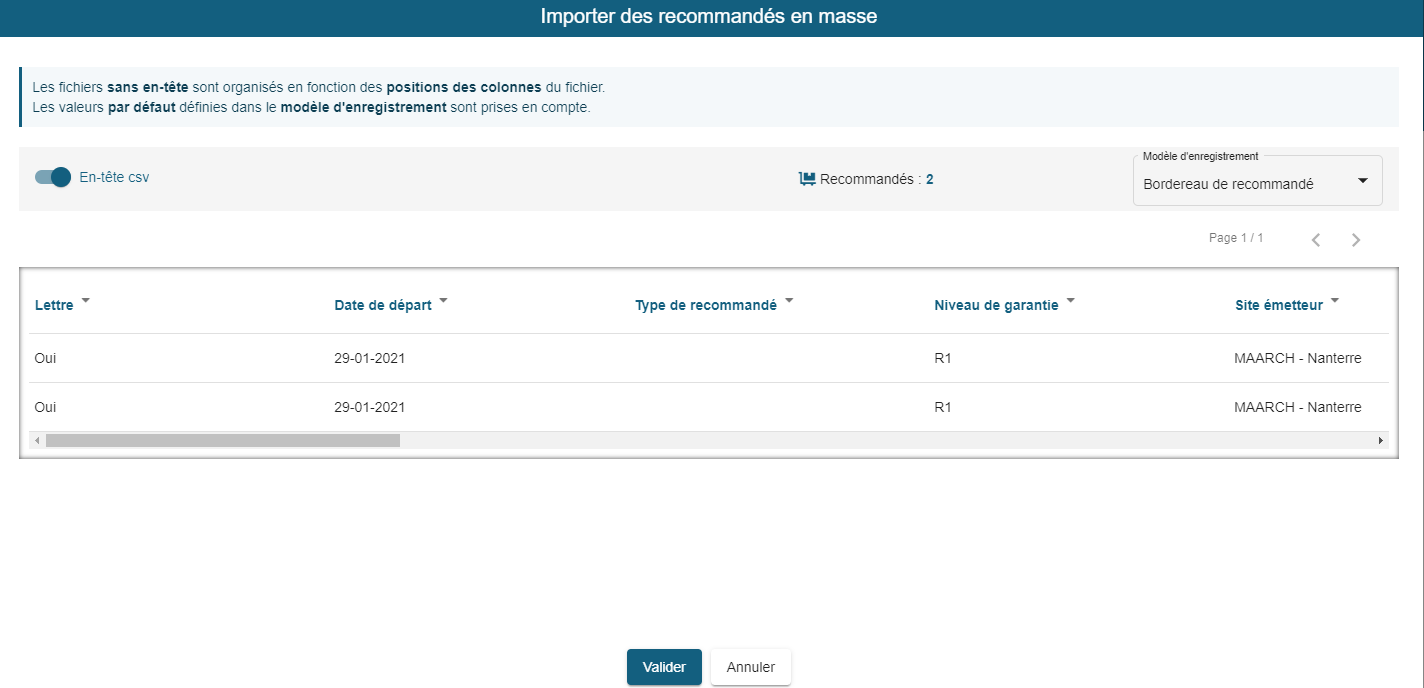The width and height of the screenshot is (1424, 688).
Task: Click the scrollbar left arrow
Action: (x=37, y=440)
